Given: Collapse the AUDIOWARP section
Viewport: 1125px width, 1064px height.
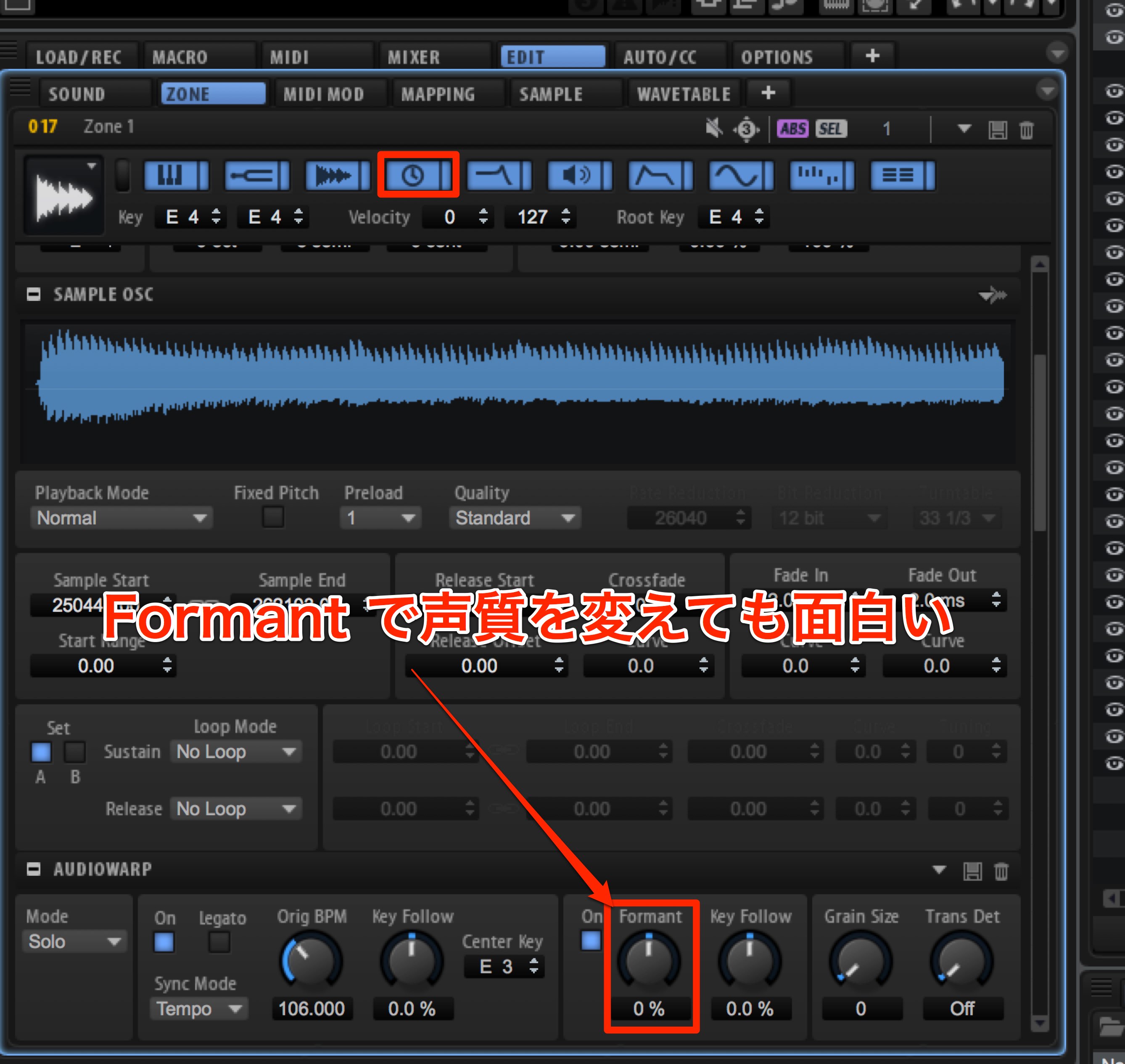Looking at the screenshot, I should pos(34,869).
